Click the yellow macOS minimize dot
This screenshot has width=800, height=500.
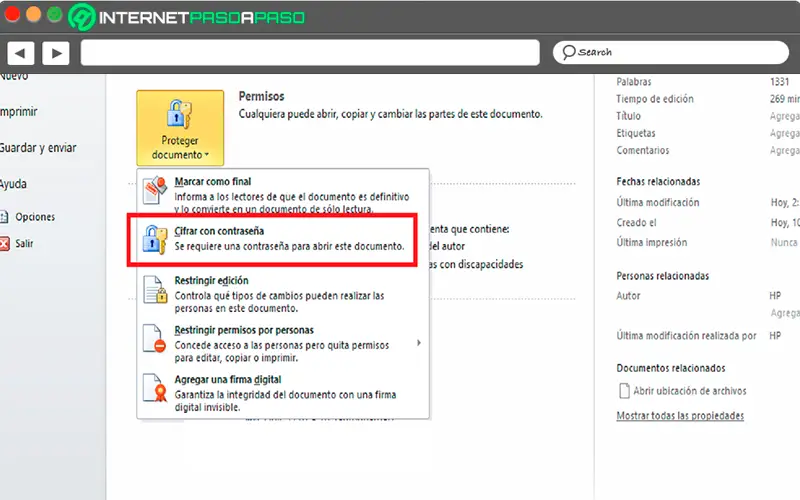click(34, 14)
